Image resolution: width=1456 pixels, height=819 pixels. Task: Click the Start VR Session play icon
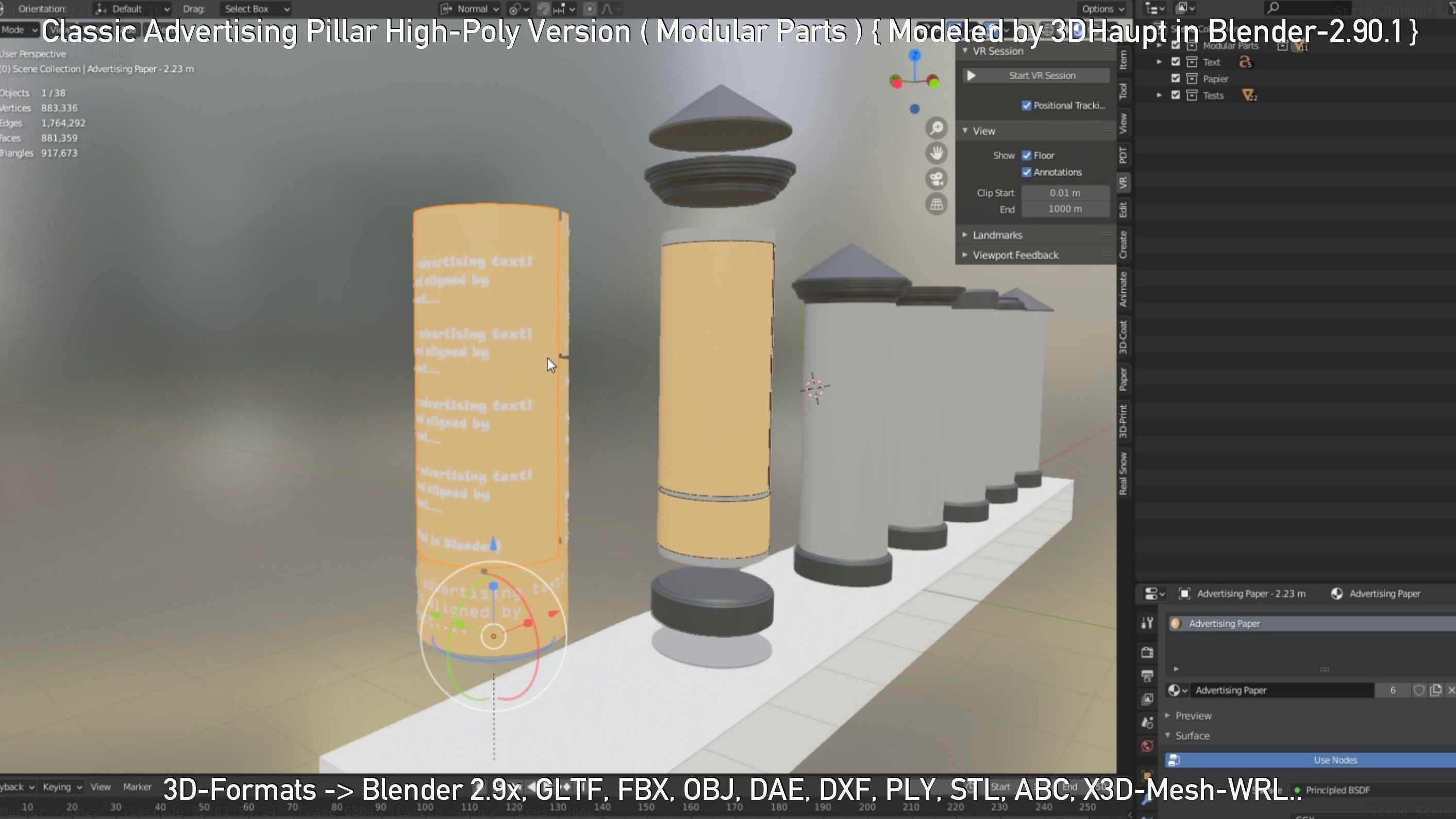click(971, 76)
